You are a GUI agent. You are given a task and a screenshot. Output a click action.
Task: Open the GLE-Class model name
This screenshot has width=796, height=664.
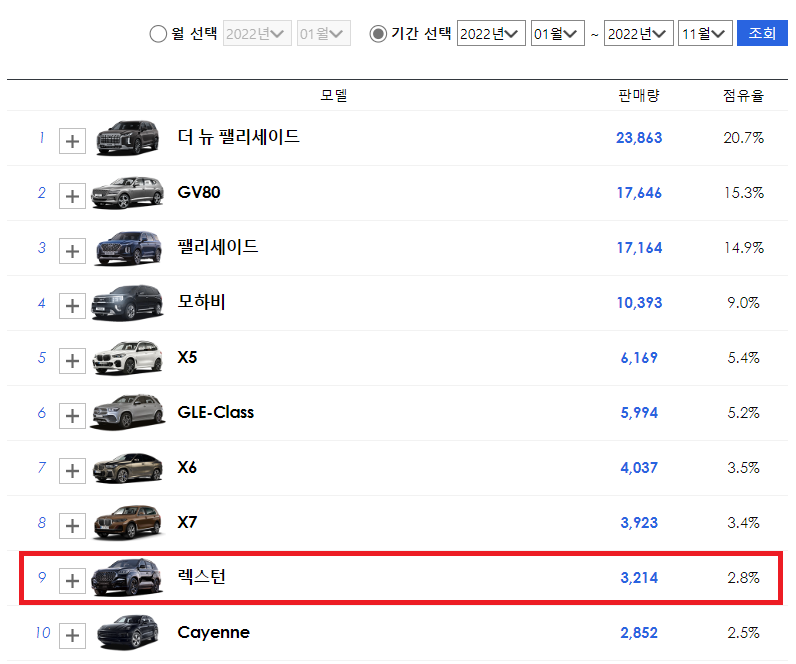point(216,412)
